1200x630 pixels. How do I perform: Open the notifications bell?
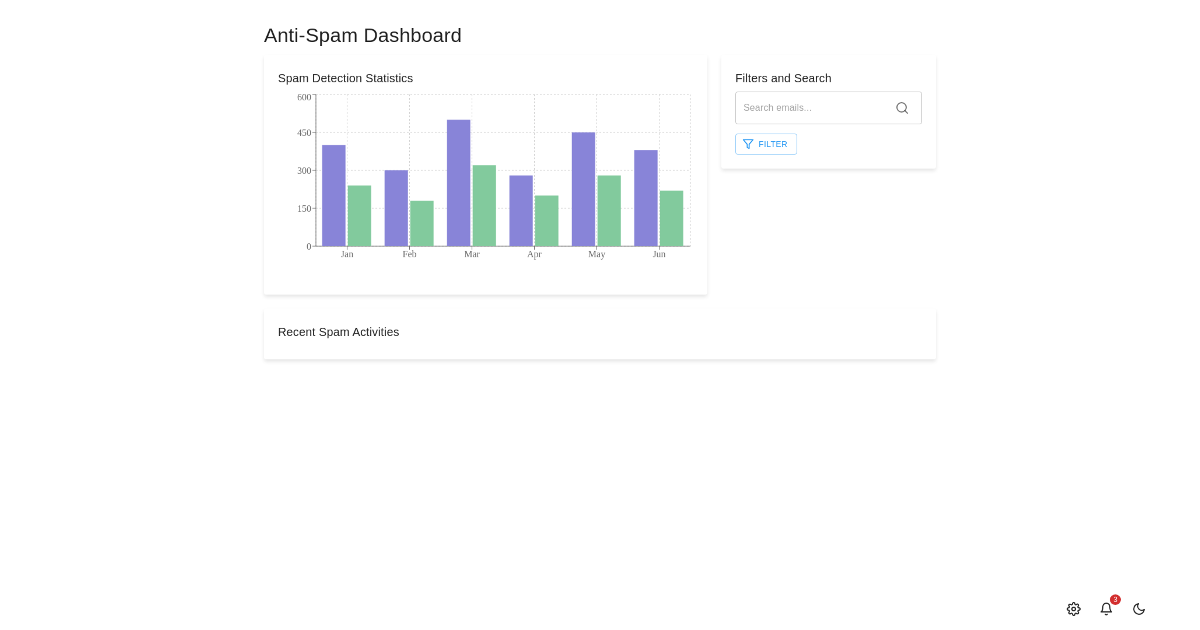[x=1106, y=609]
